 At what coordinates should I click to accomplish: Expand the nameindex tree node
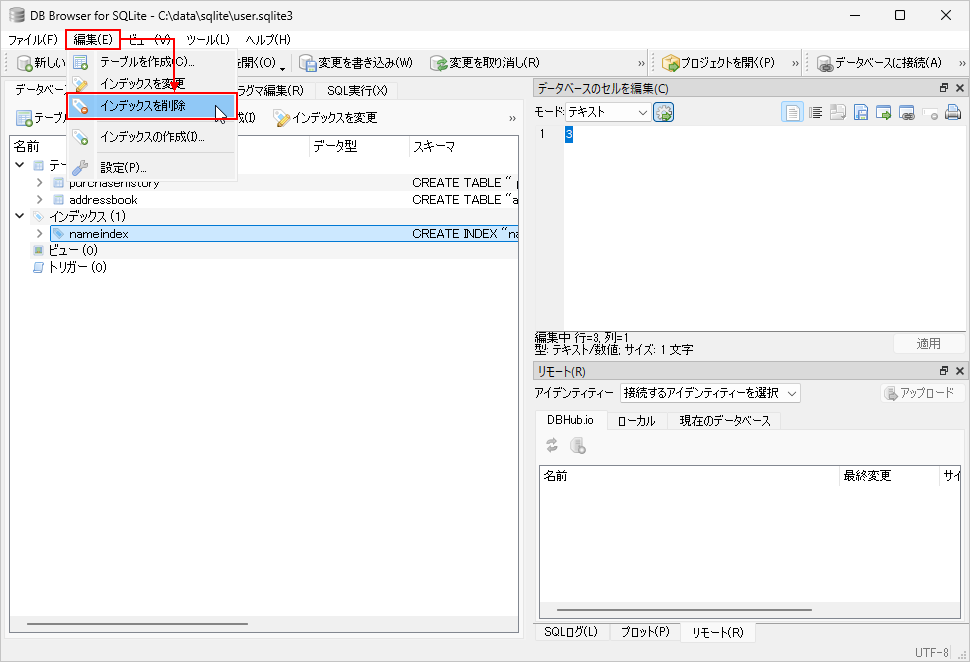tap(40, 234)
